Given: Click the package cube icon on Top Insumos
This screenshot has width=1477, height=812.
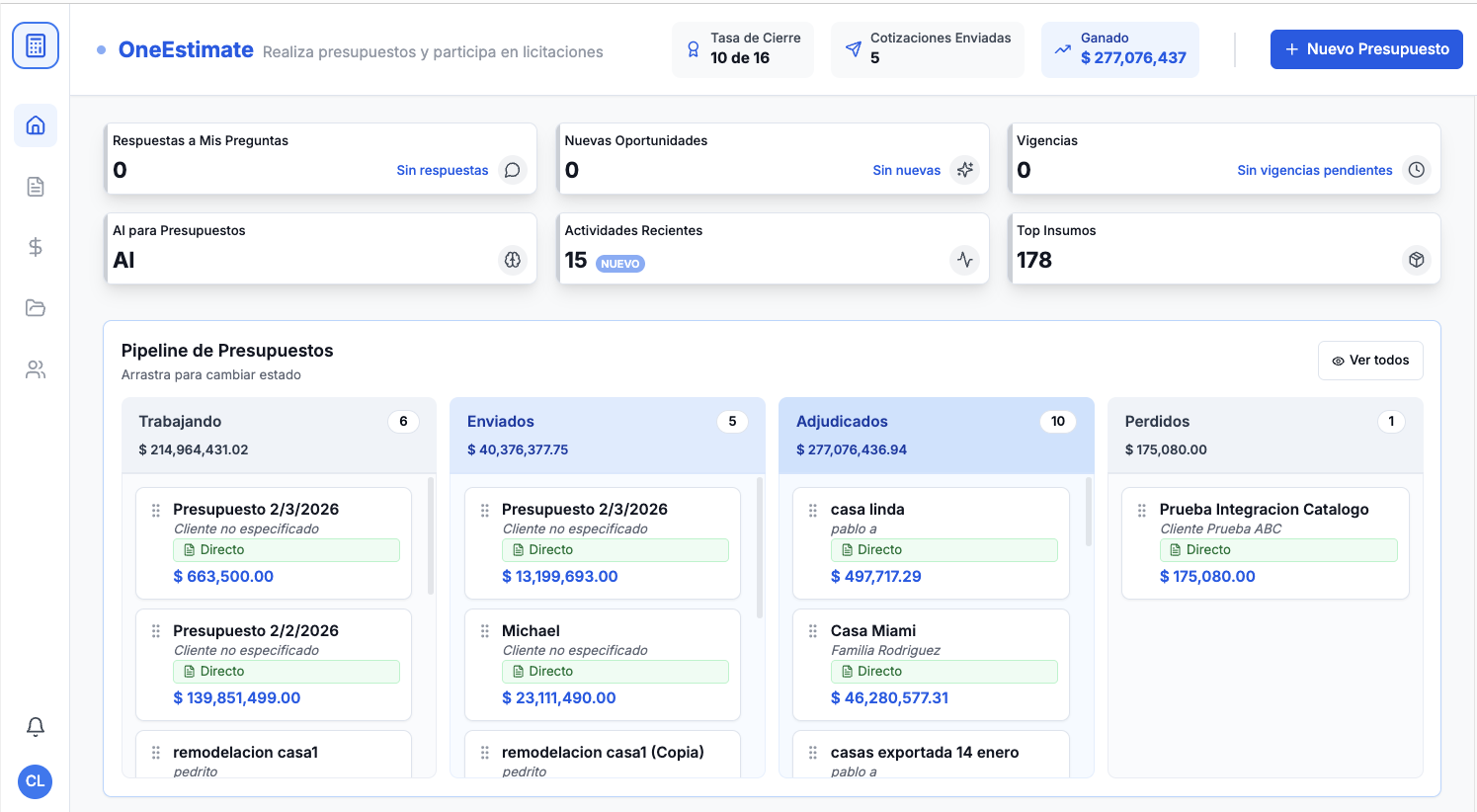Looking at the screenshot, I should click(1416, 260).
